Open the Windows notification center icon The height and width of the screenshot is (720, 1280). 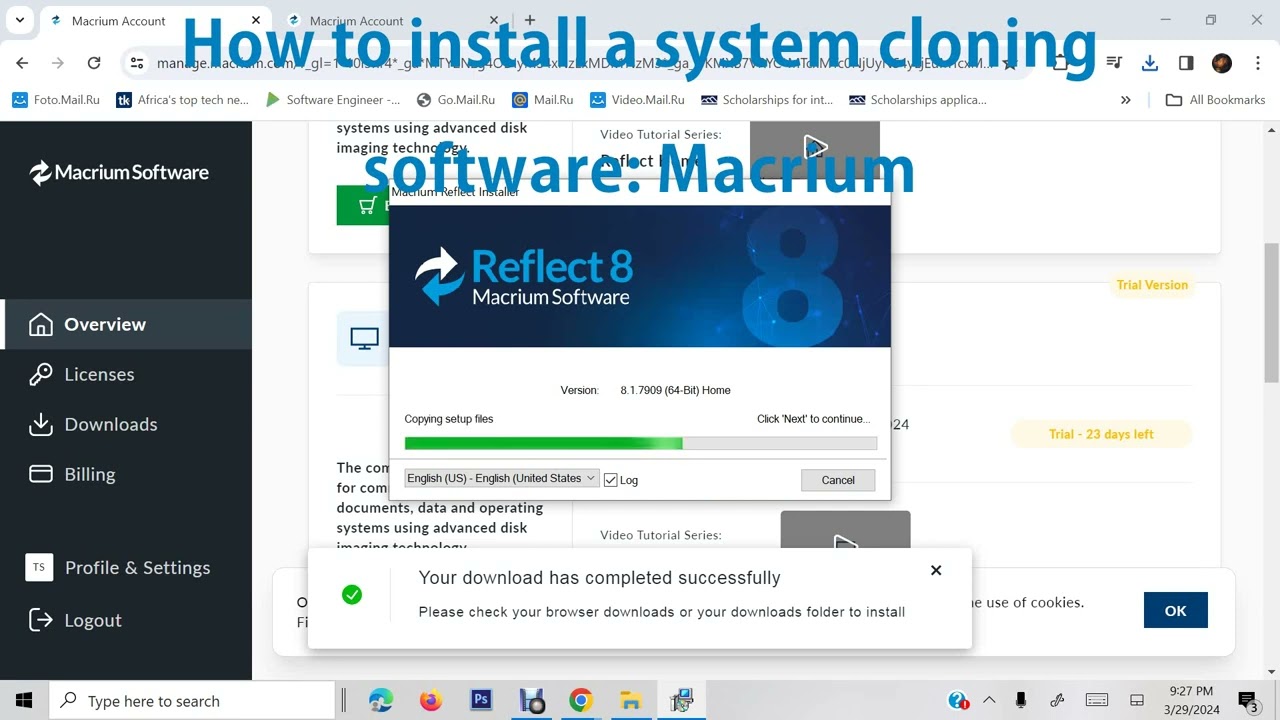click(1248, 700)
